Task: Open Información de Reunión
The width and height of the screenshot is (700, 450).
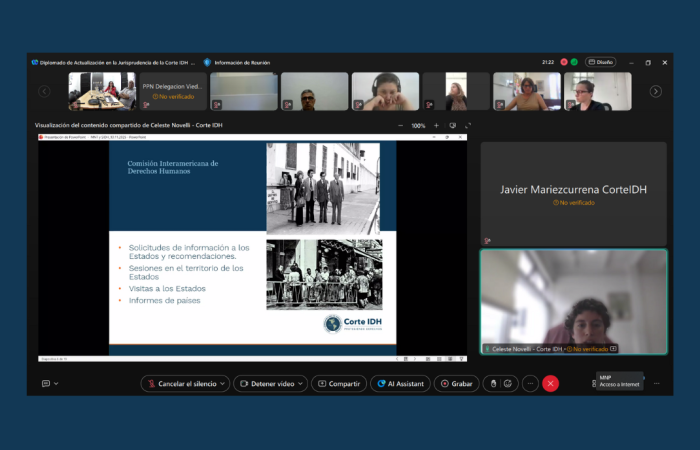Action: click(240, 62)
